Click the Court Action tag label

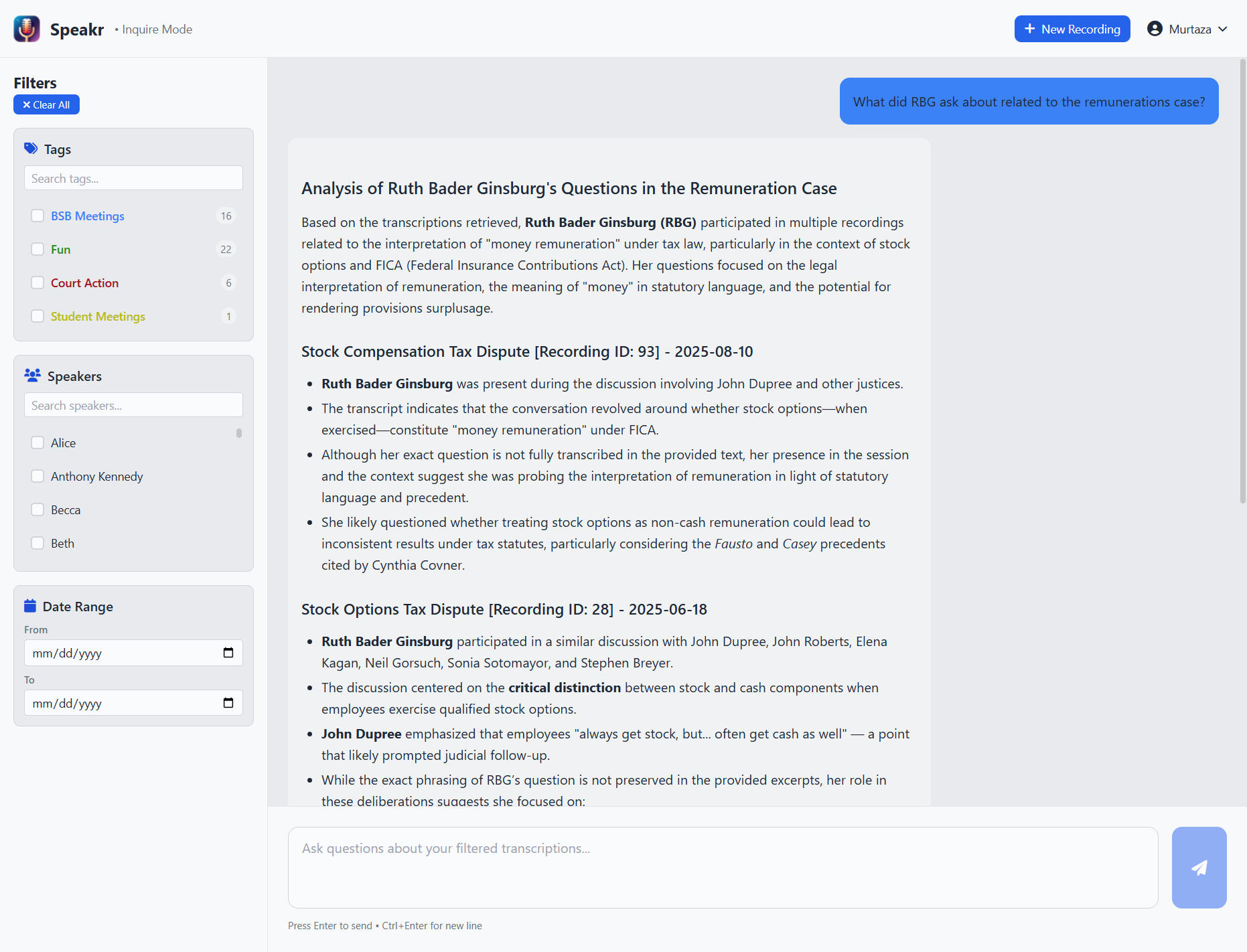84,283
